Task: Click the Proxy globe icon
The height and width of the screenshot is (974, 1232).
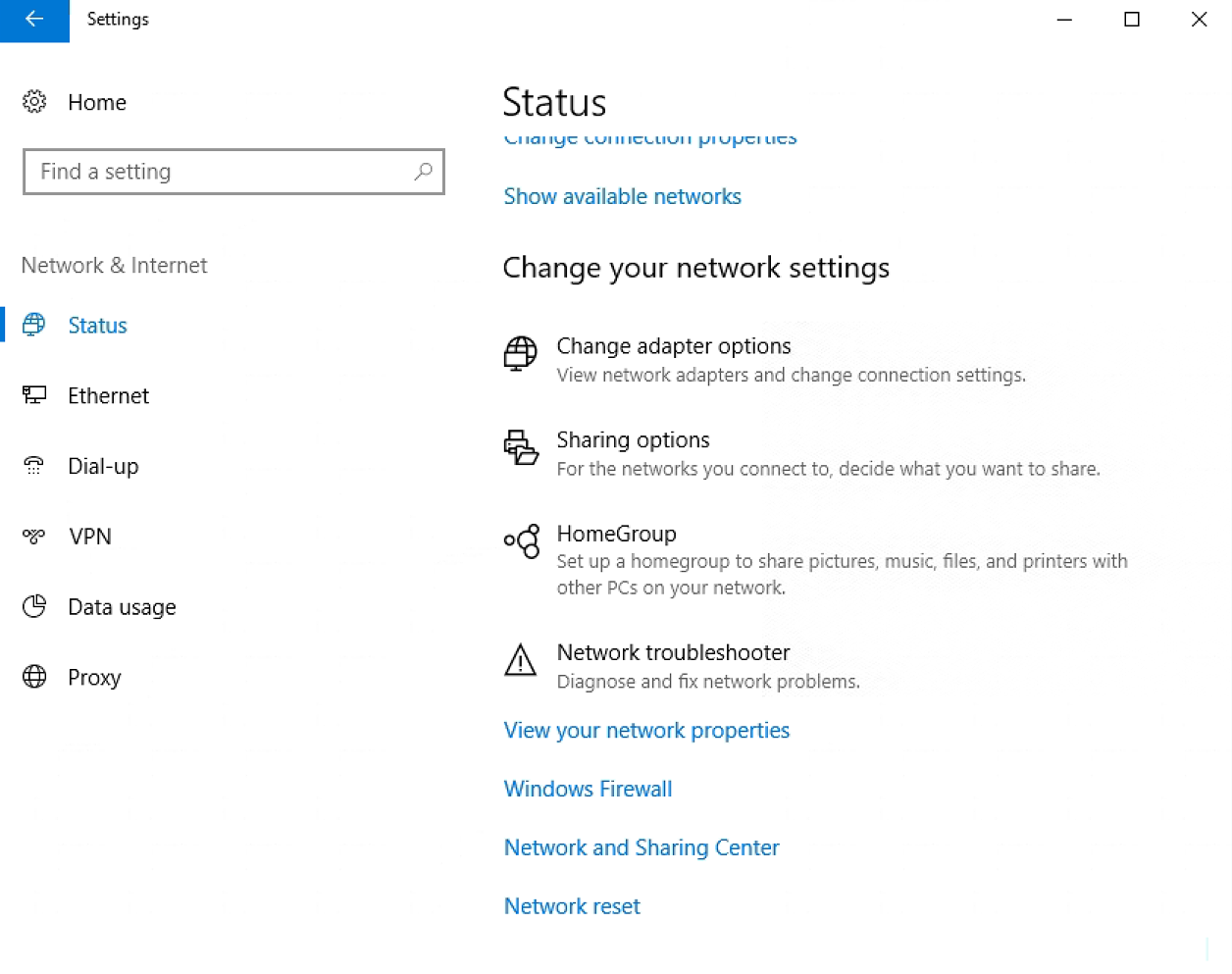Action: pos(34,677)
